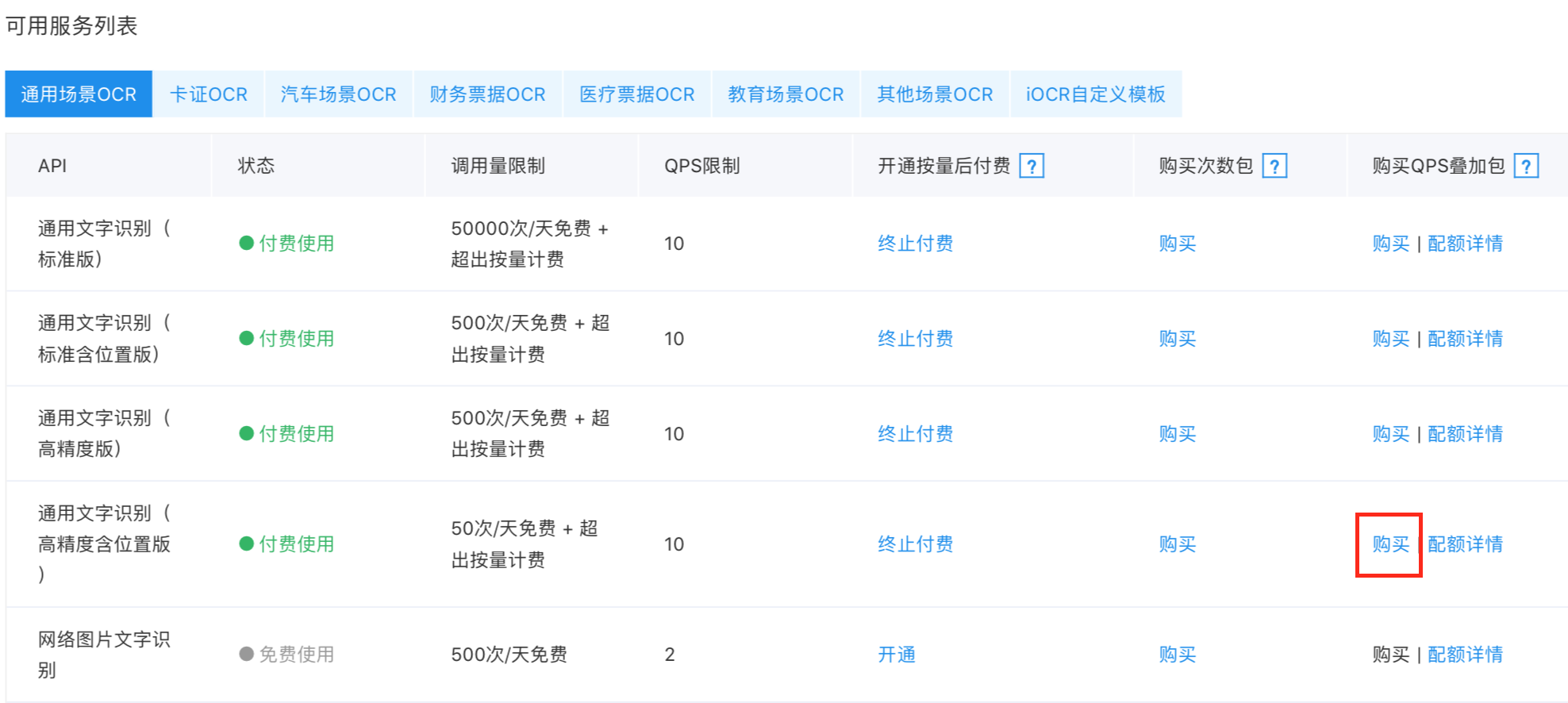Buy QPS叠加包 for 高精度含位置版
The height and width of the screenshot is (703, 1568).
point(1391,544)
